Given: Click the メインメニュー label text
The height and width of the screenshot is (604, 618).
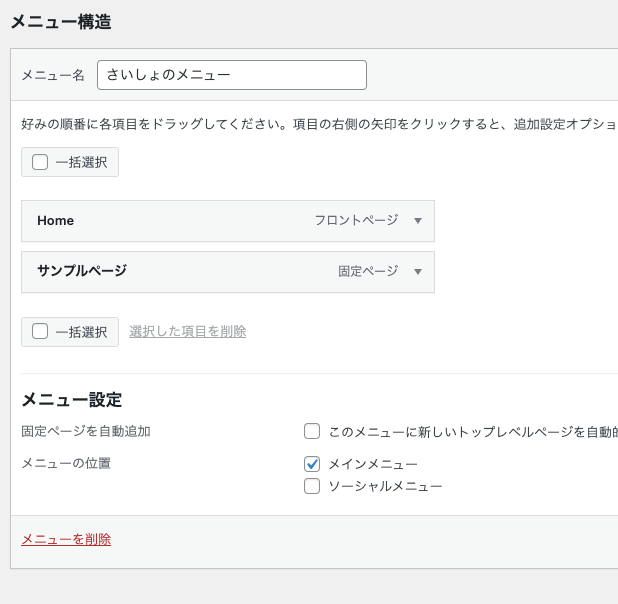Looking at the screenshot, I should 373,464.
